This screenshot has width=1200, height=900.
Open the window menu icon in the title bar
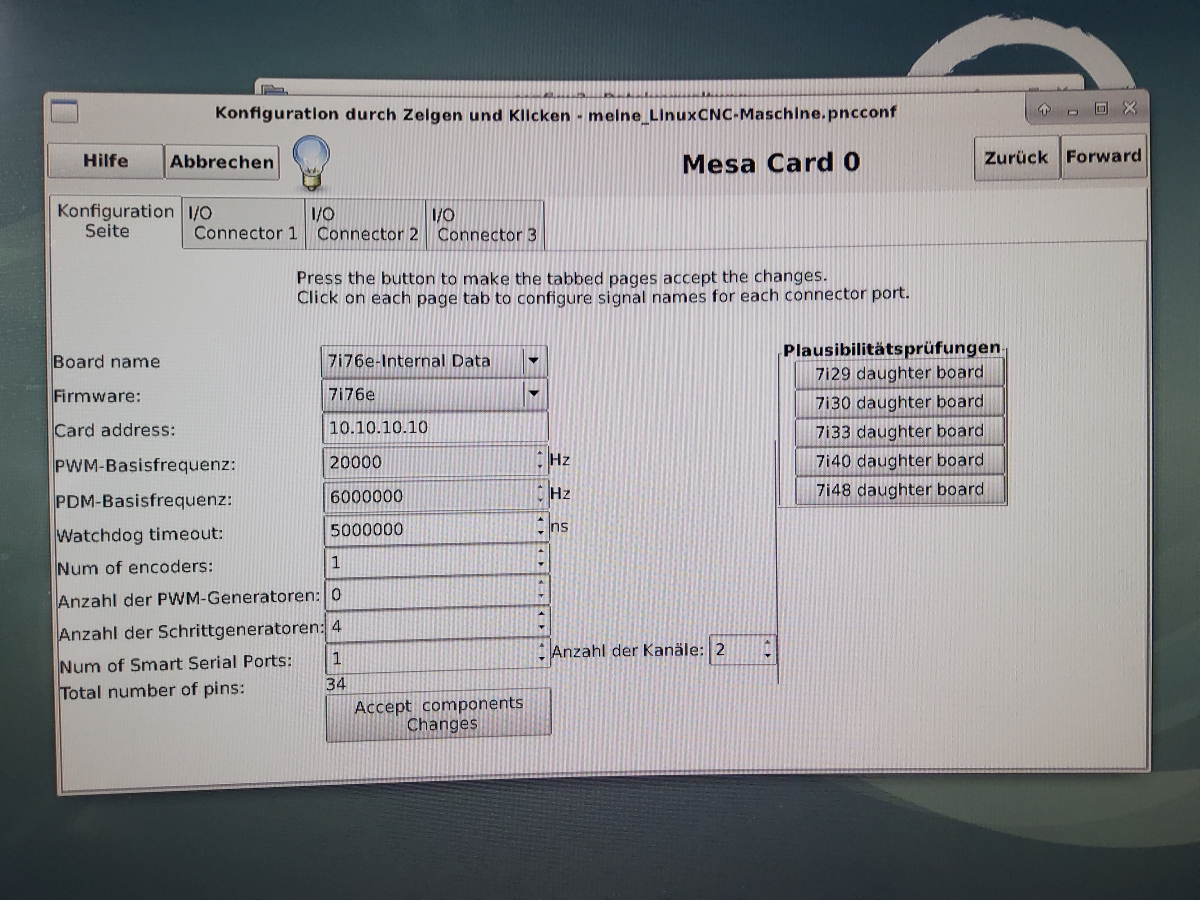tap(64, 110)
